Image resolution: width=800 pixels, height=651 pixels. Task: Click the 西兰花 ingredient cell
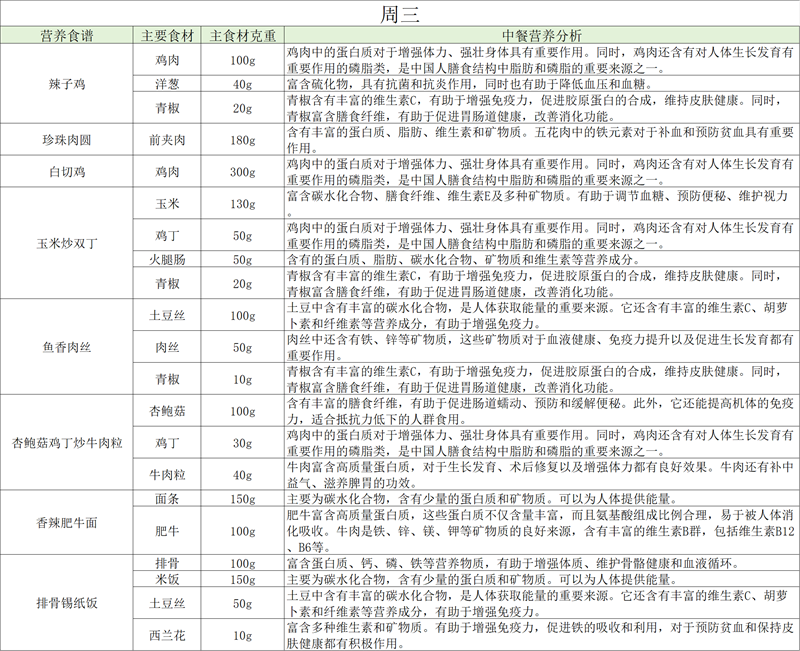tap(166, 635)
